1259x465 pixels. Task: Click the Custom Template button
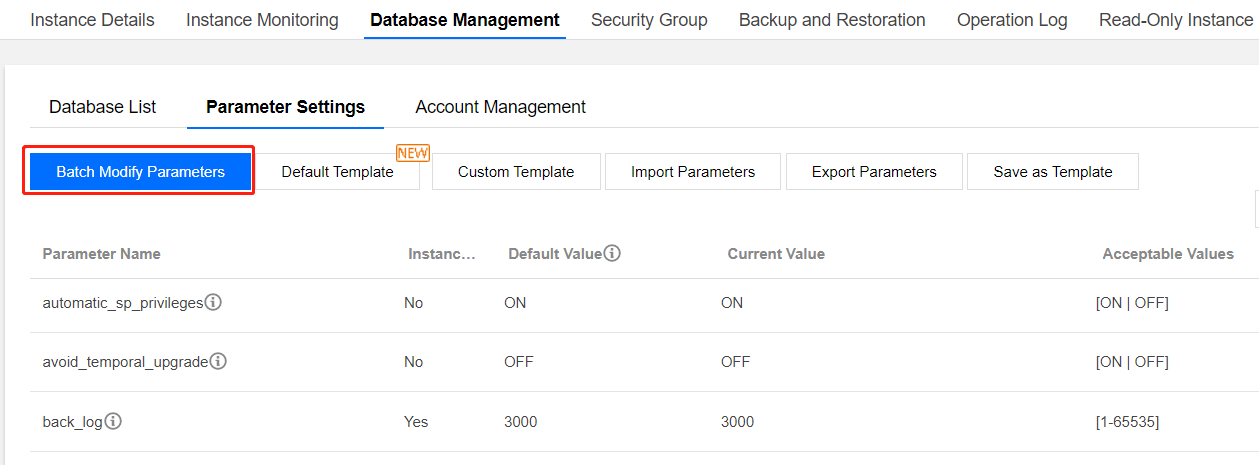(x=516, y=172)
